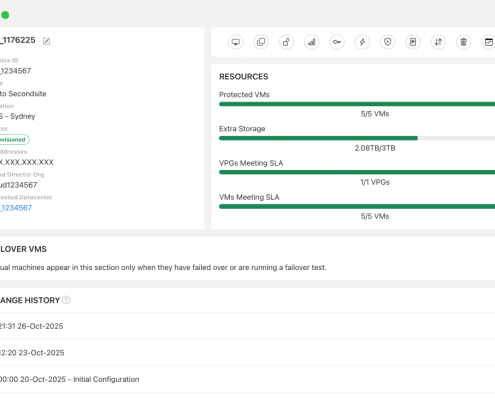Click the 1/1 VPGs value
495x400 pixels.
(375, 182)
